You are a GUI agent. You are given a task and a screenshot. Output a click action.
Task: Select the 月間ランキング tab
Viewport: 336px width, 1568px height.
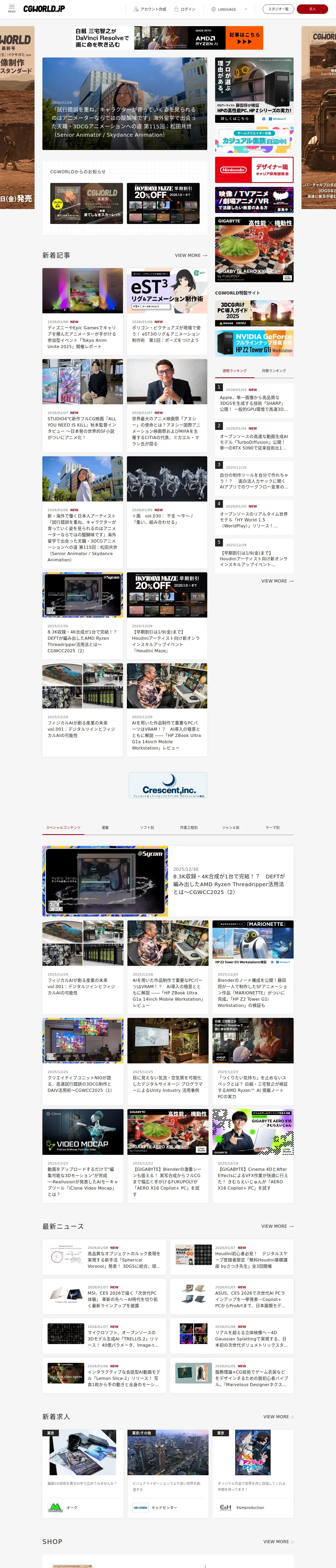coord(274,371)
